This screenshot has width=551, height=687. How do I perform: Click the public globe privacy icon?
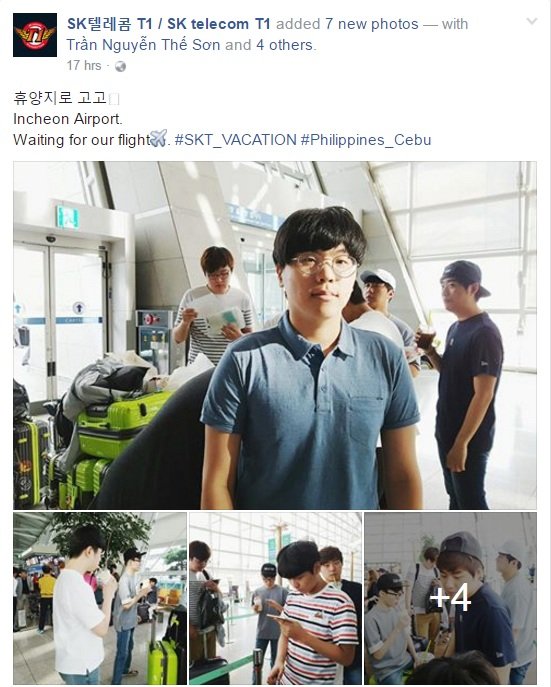pos(120,66)
